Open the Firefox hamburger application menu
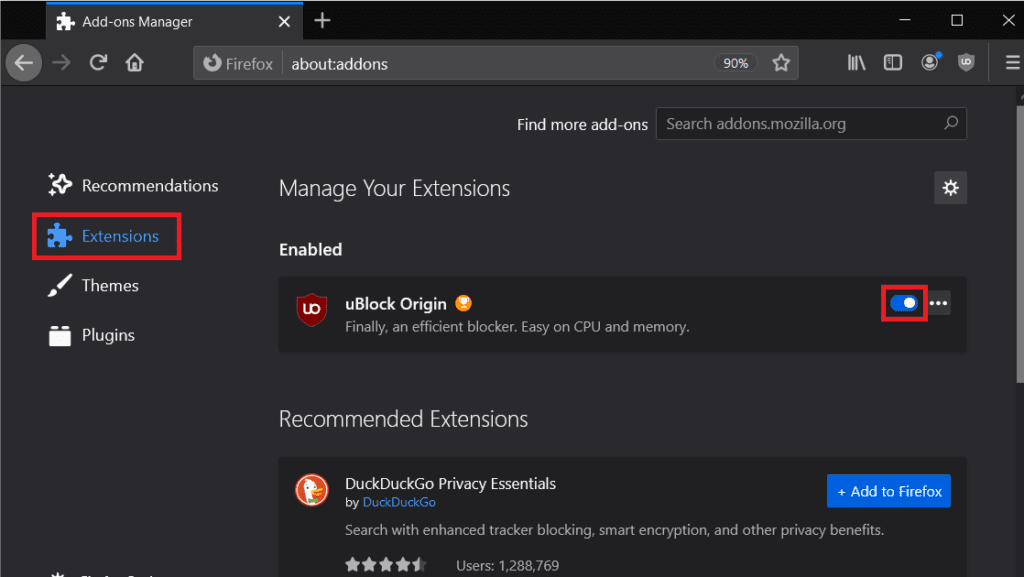1024x577 pixels. tap(1011, 63)
